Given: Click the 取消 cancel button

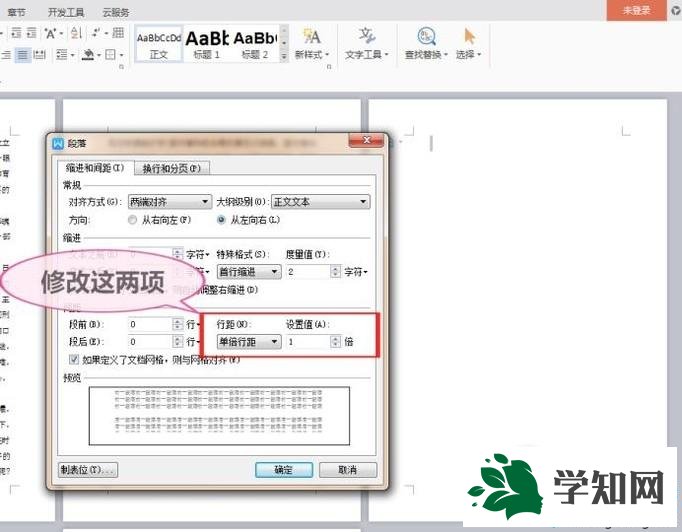Looking at the screenshot, I should [348, 470].
